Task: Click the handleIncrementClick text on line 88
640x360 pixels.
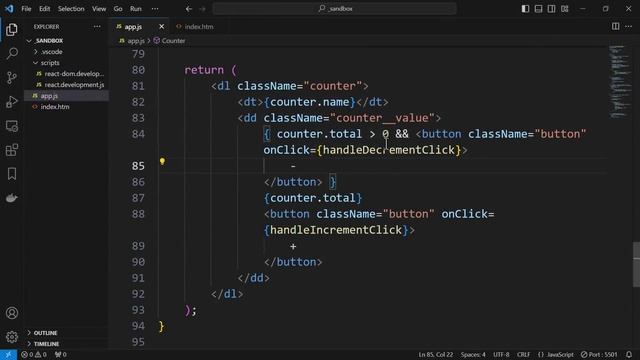Action: click(x=336, y=230)
